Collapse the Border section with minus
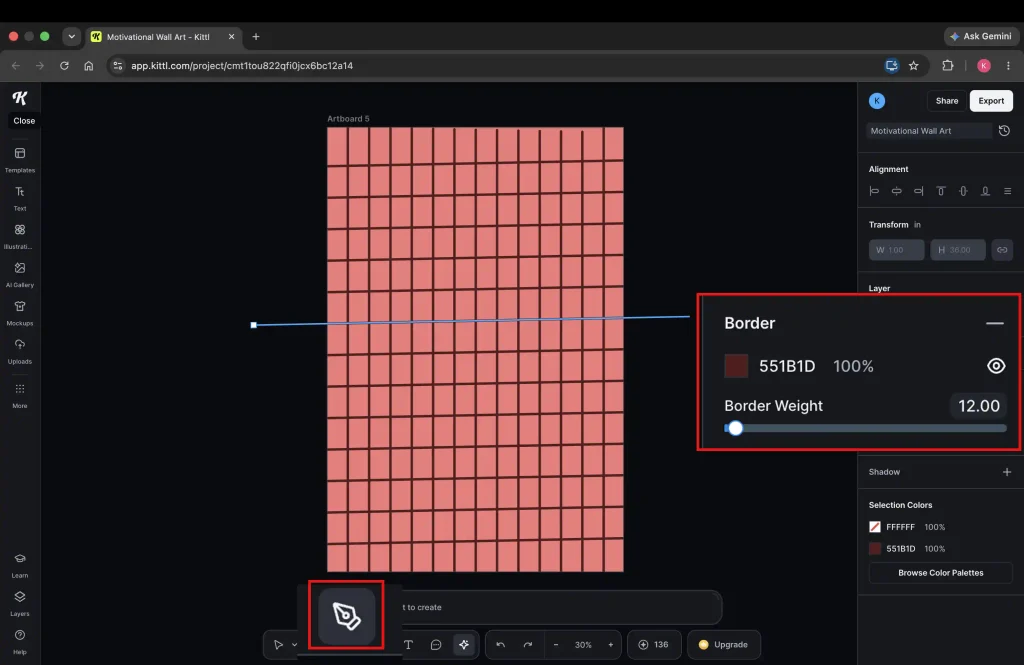Image resolution: width=1024 pixels, height=665 pixels. pos(995,323)
